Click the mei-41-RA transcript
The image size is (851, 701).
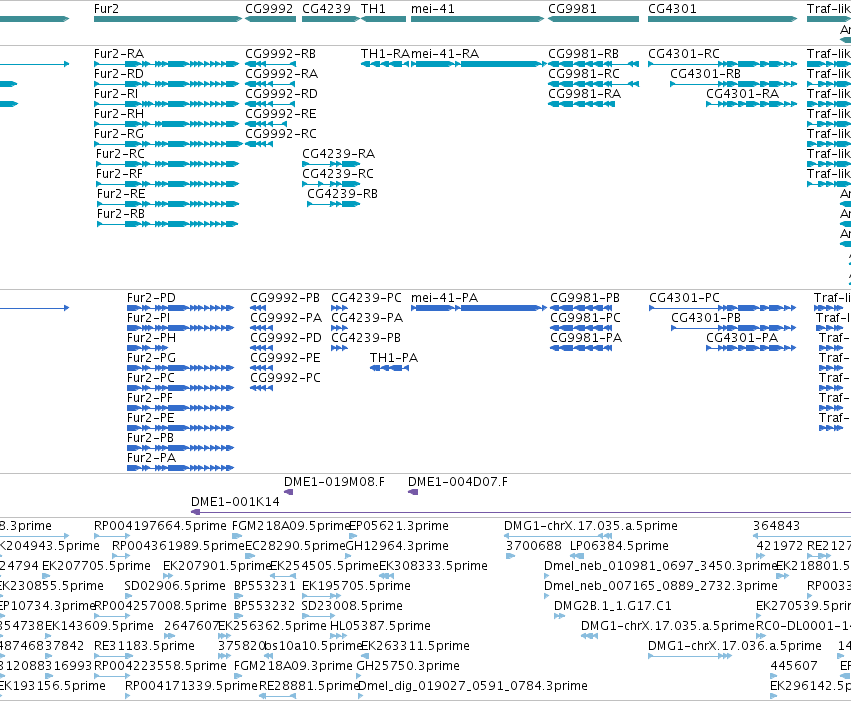(479, 64)
